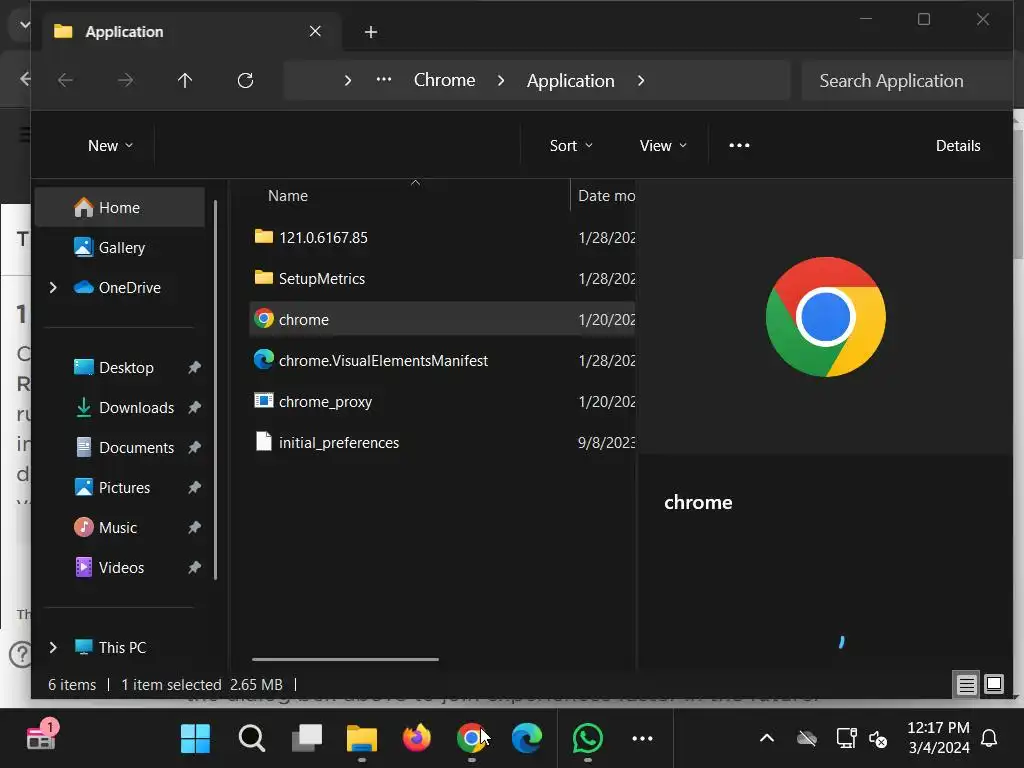Click the pin icon next to Music
The image size is (1024, 768).
tap(195, 528)
